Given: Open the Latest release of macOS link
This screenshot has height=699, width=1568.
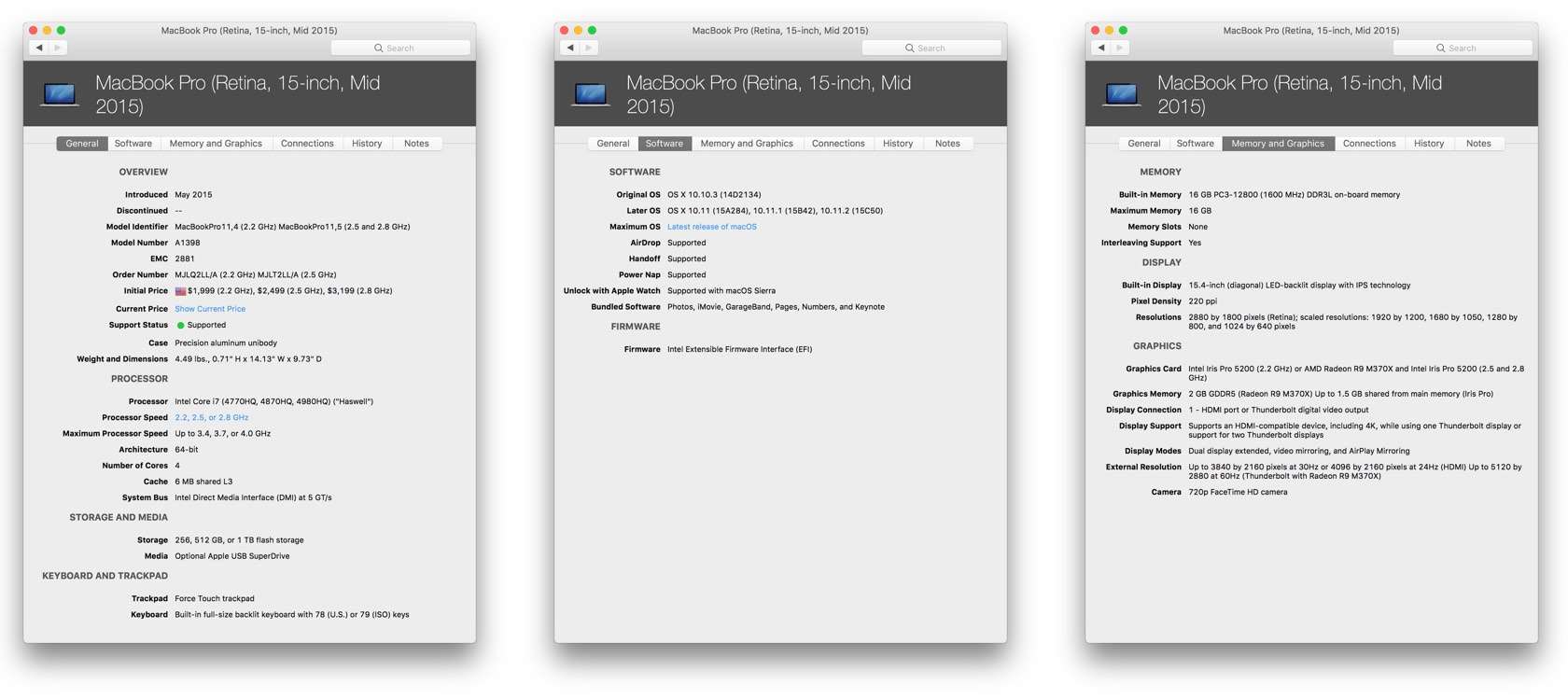Looking at the screenshot, I should (712, 227).
